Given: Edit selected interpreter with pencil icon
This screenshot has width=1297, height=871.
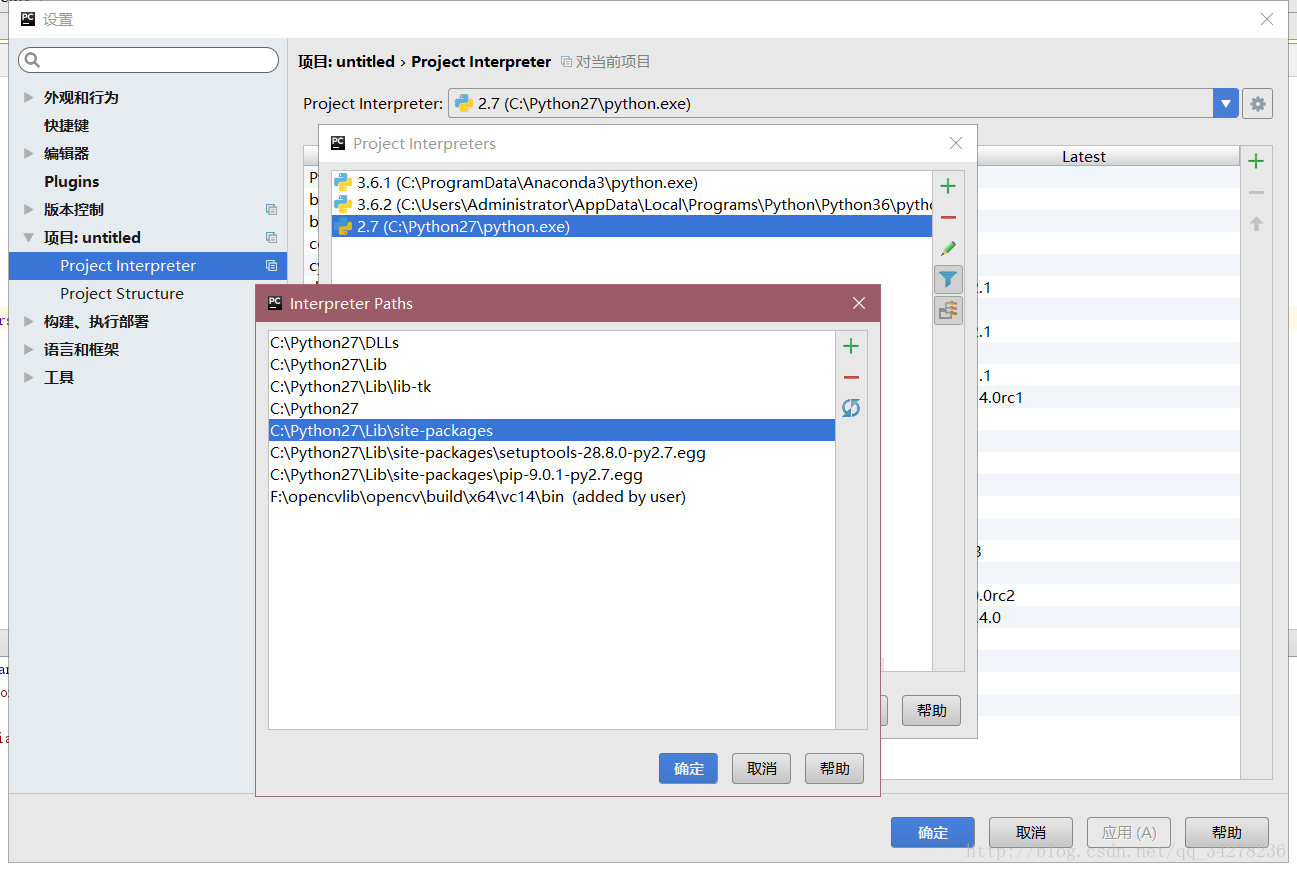Looking at the screenshot, I should pyautogui.click(x=948, y=248).
